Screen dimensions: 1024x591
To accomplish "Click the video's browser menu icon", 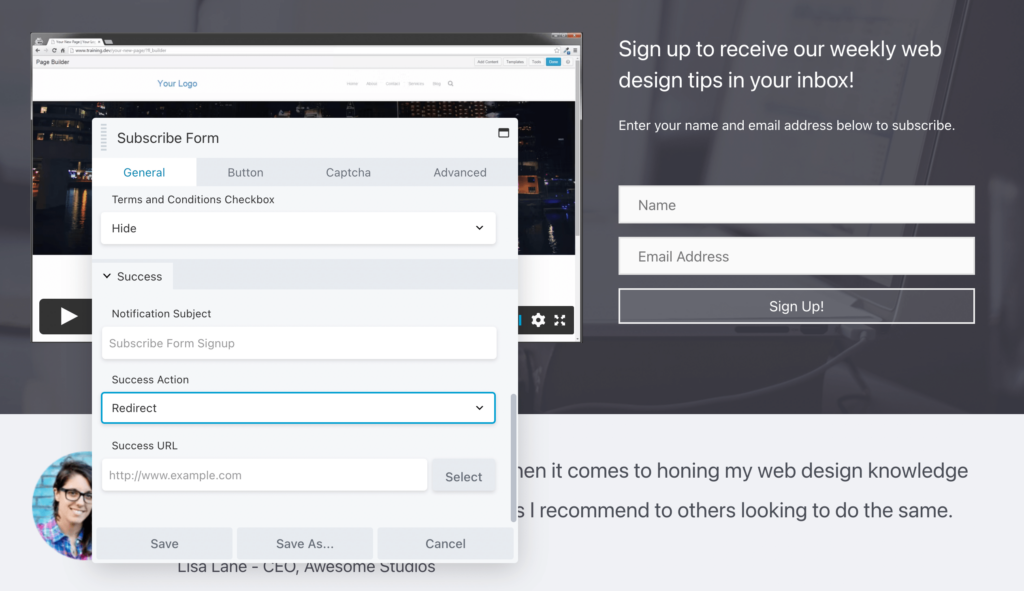I will pyautogui.click(x=575, y=50).
